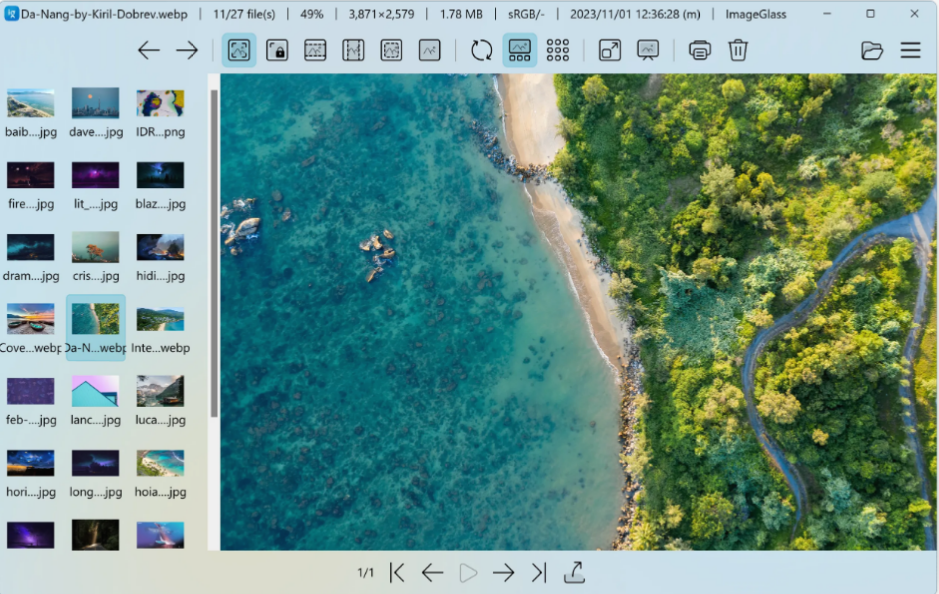Jump to the first image
The height and width of the screenshot is (594, 939).
(x=396, y=572)
